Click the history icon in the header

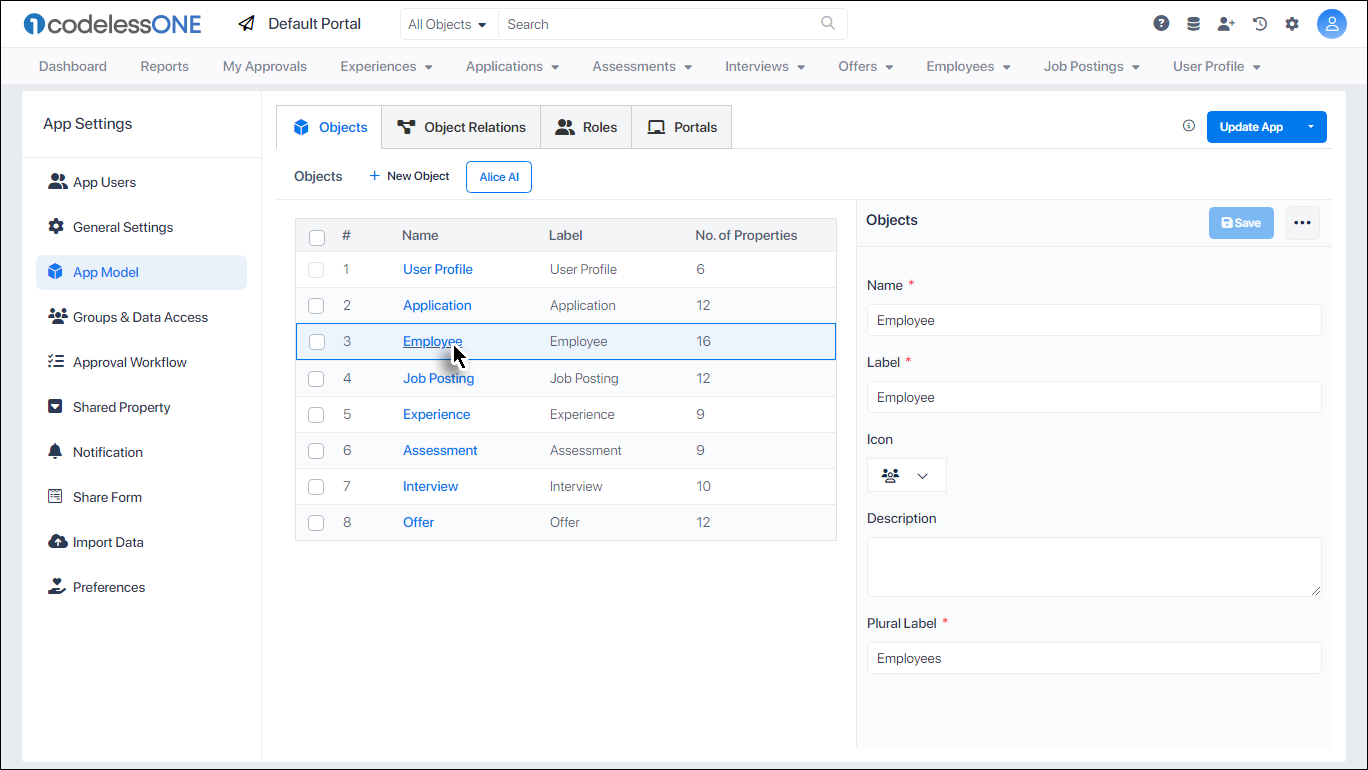[x=1259, y=23]
